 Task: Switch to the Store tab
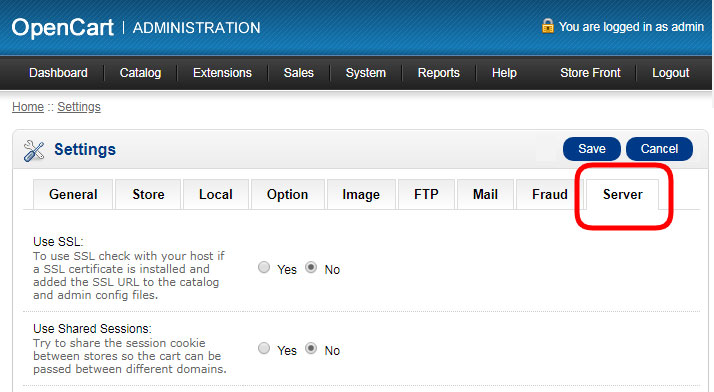pyautogui.click(x=148, y=194)
